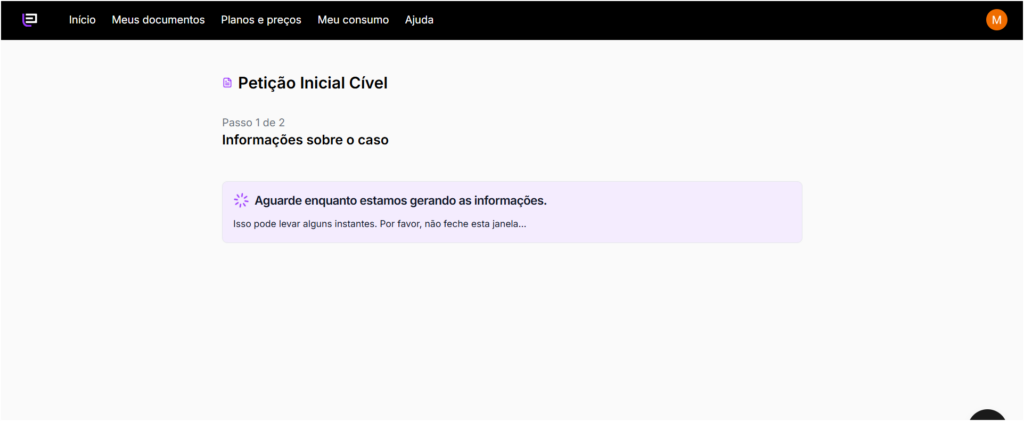Screen dimensions: 1024x421
Task: Click the Petição Inicial Cível heading
Action: [x=313, y=83]
